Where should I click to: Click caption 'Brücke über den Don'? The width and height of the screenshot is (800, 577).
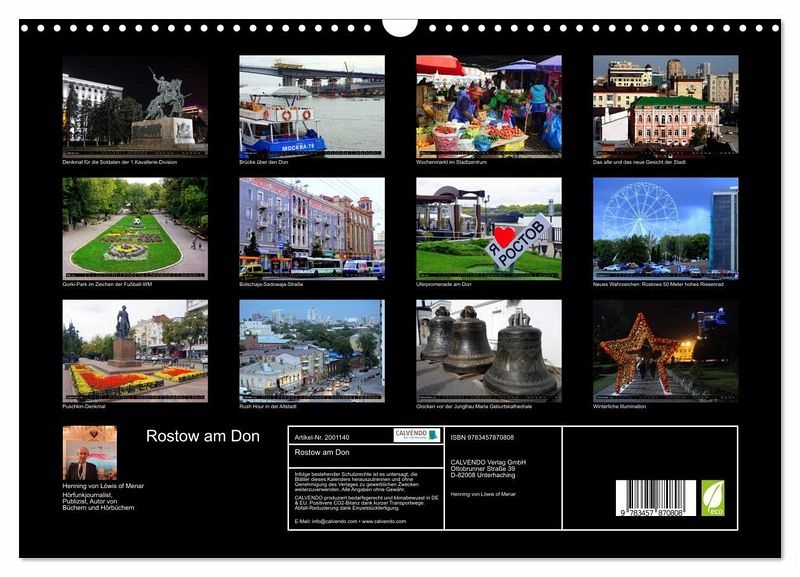(264, 162)
